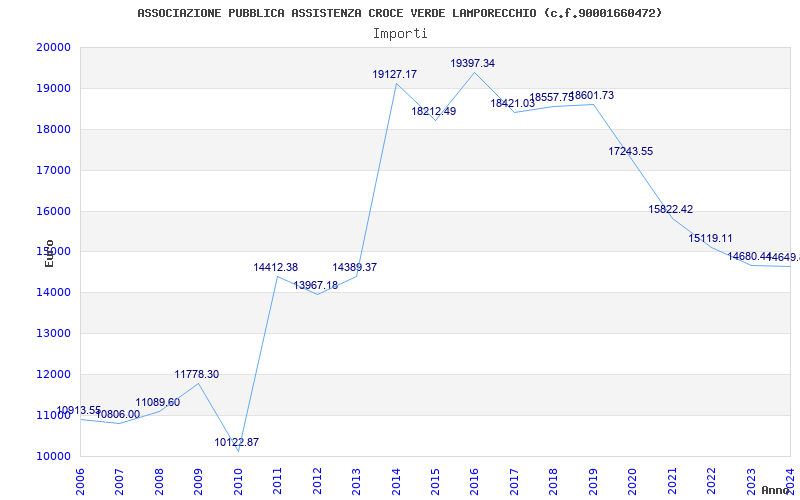800x500 pixels.
Task: Click the x-axis year 2023
Action: 751,481
